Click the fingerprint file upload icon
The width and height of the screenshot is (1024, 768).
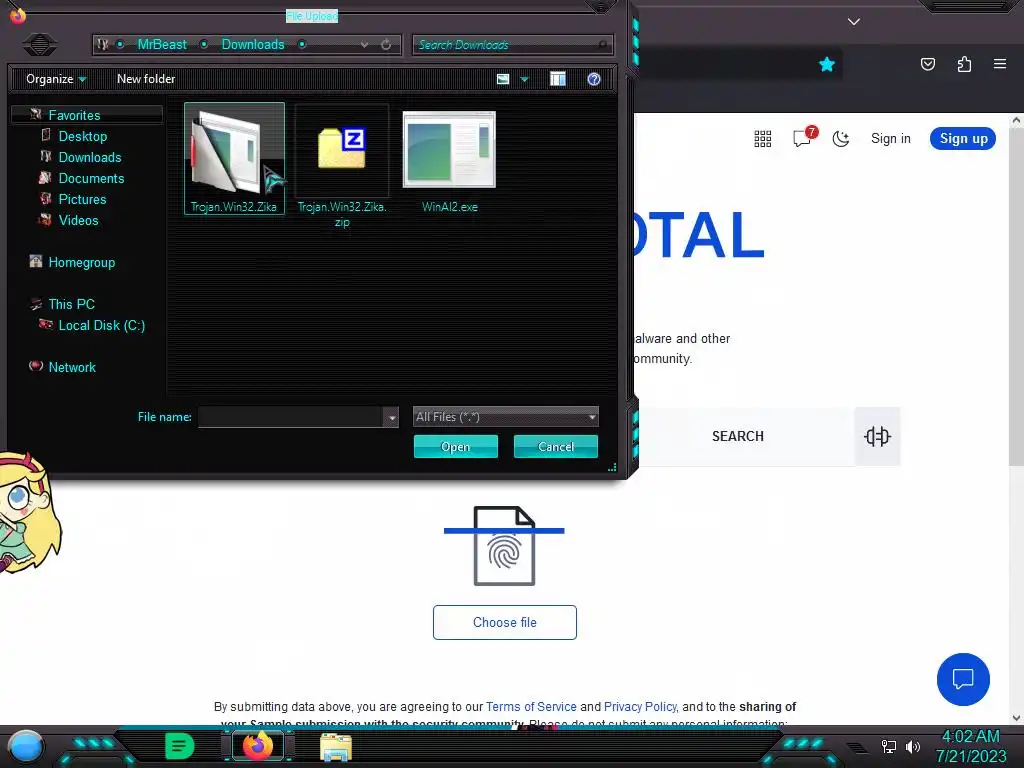[x=504, y=546]
